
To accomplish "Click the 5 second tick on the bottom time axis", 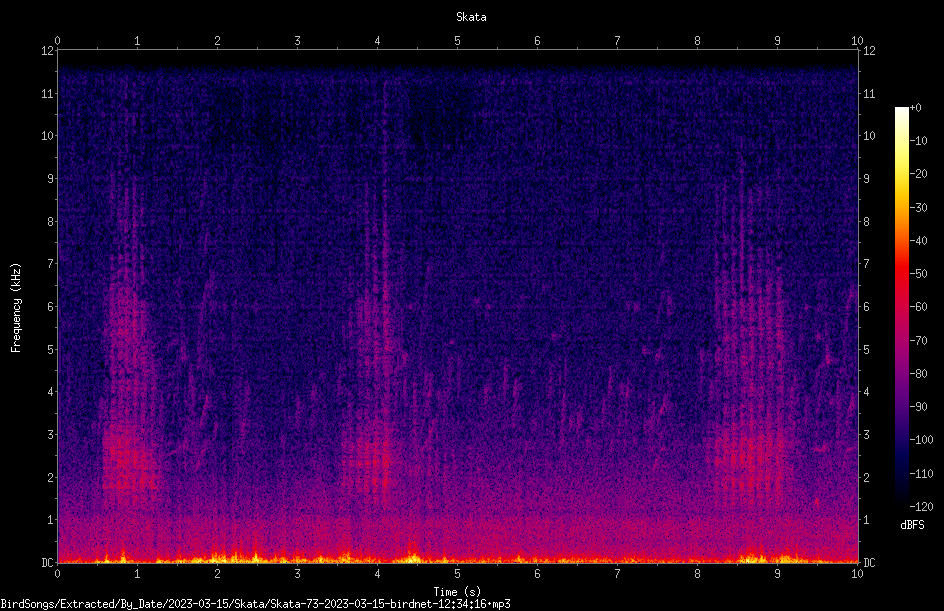I will click(457, 574).
